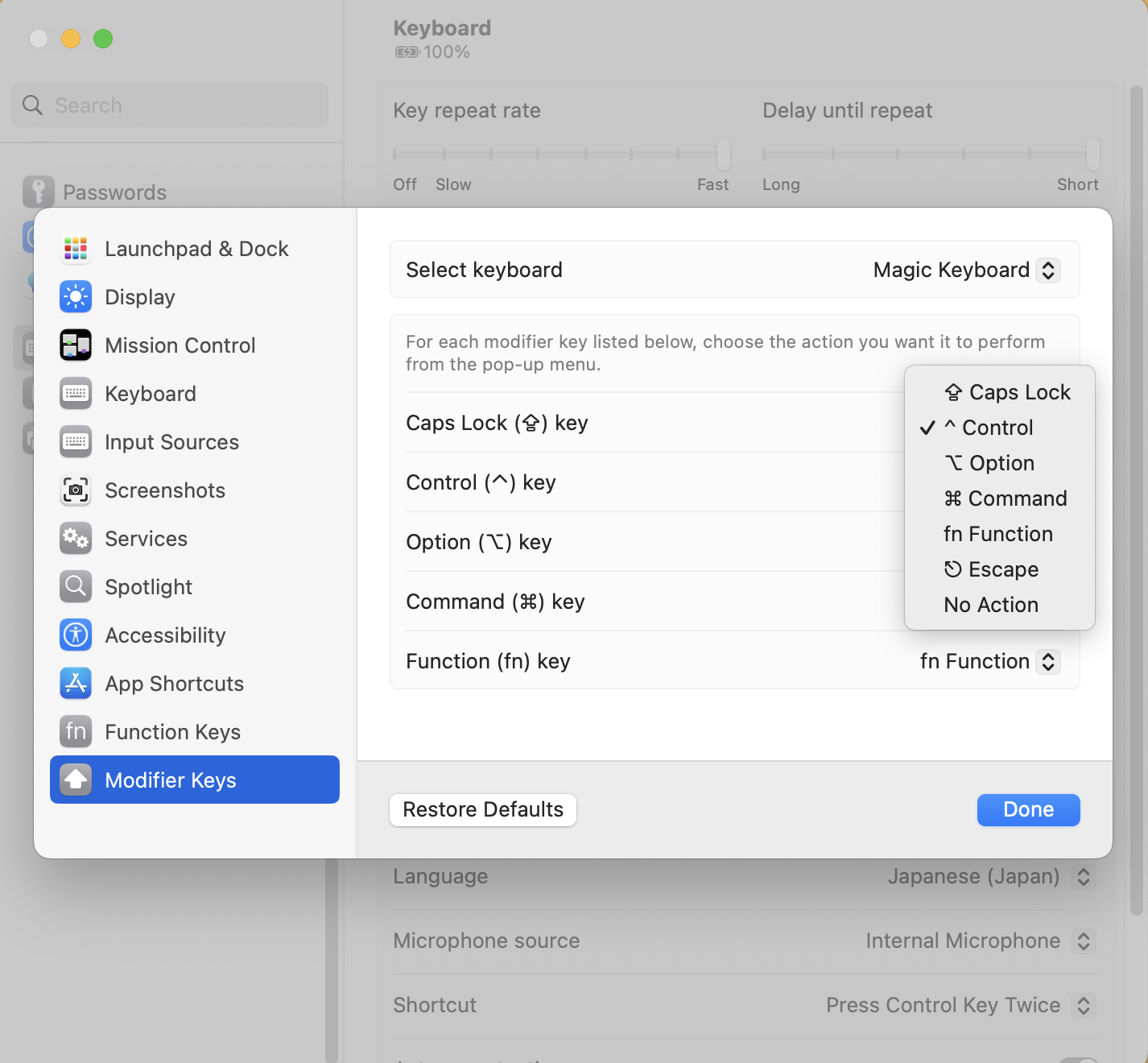1148x1063 pixels.
Task: Click the Display sun icon
Action: pos(76,297)
